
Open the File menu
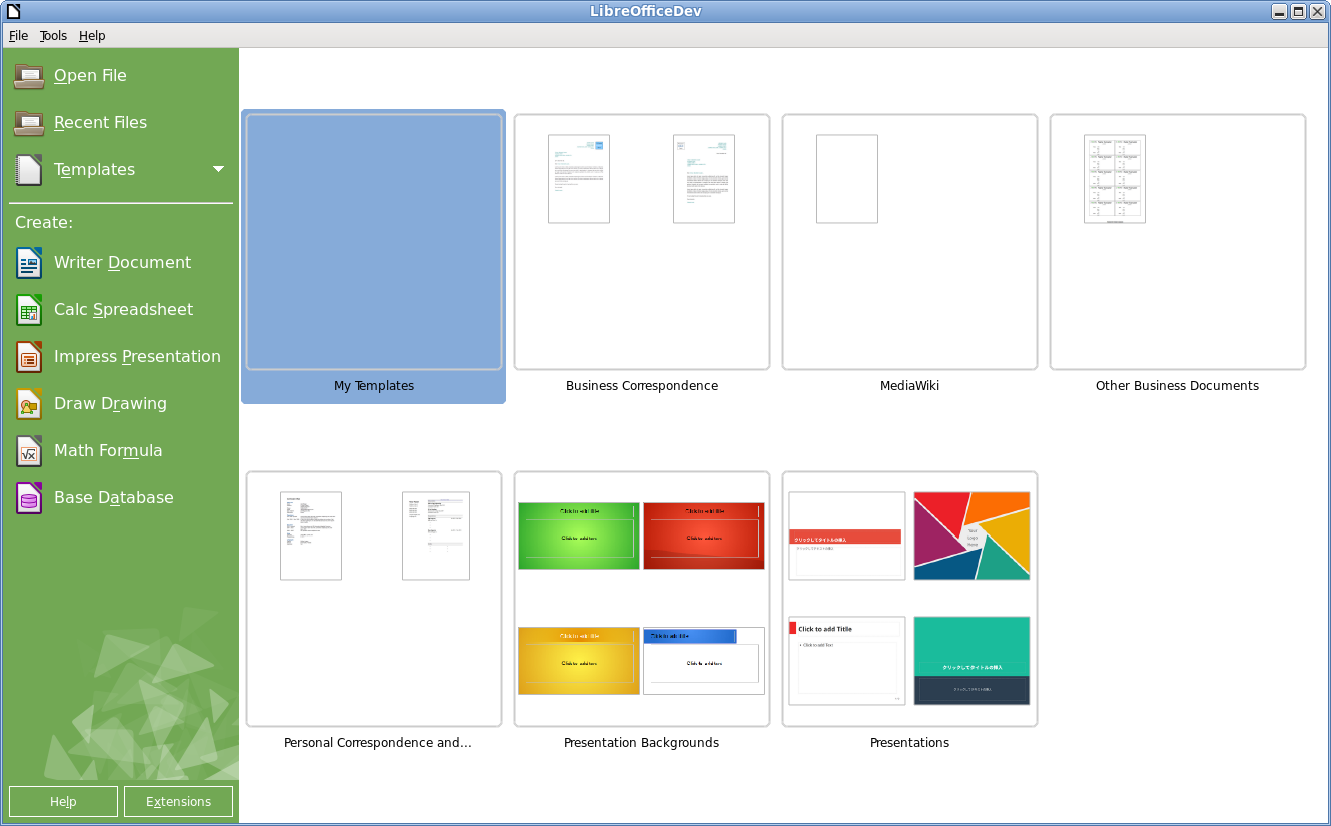pyautogui.click(x=18, y=36)
